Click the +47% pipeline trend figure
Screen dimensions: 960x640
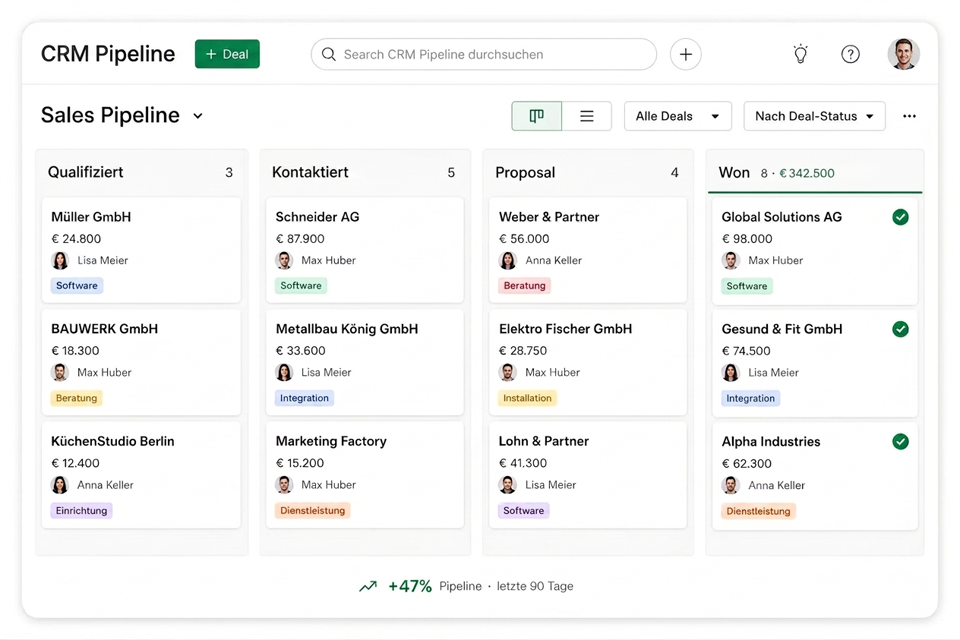[x=410, y=586]
